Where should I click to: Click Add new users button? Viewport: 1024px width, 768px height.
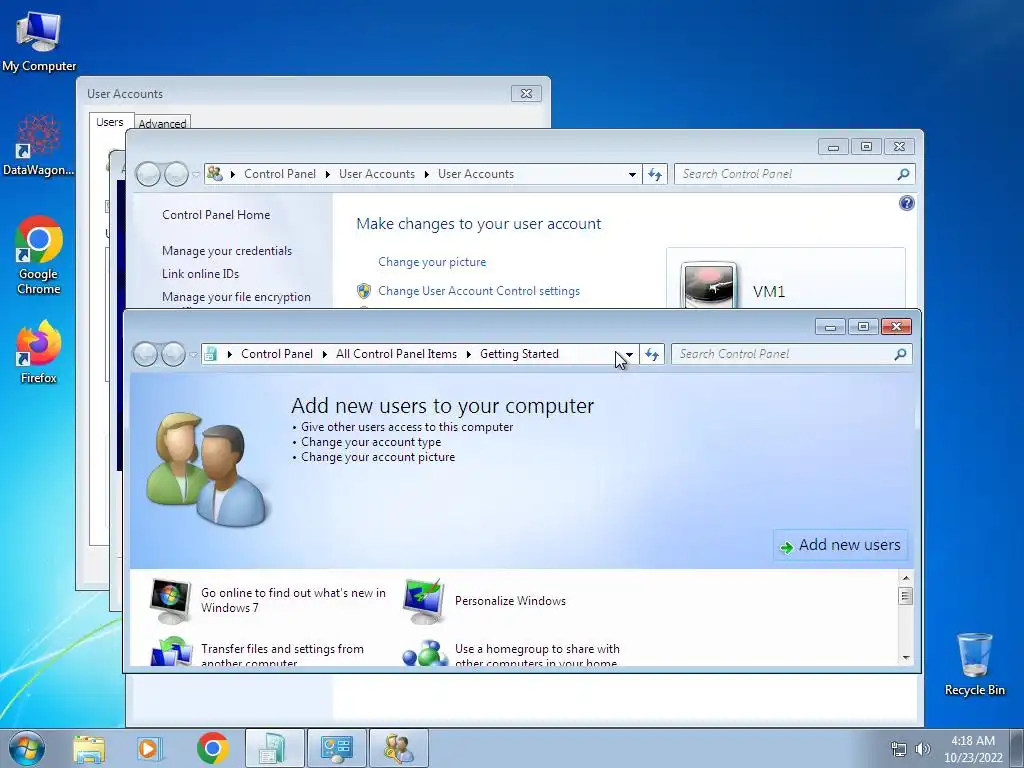click(x=841, y=545)
